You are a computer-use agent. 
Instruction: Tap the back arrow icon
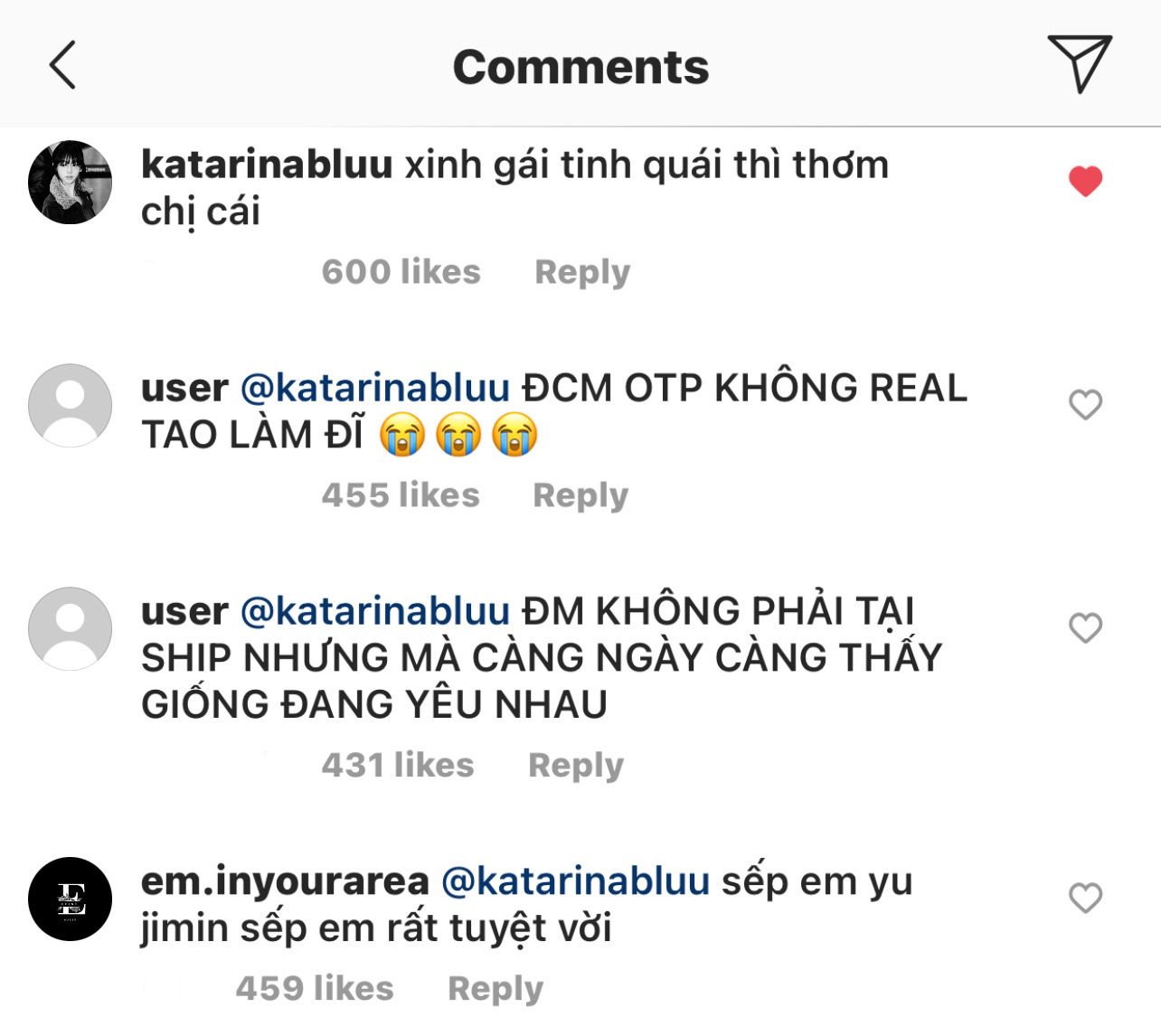coord(62,65)
